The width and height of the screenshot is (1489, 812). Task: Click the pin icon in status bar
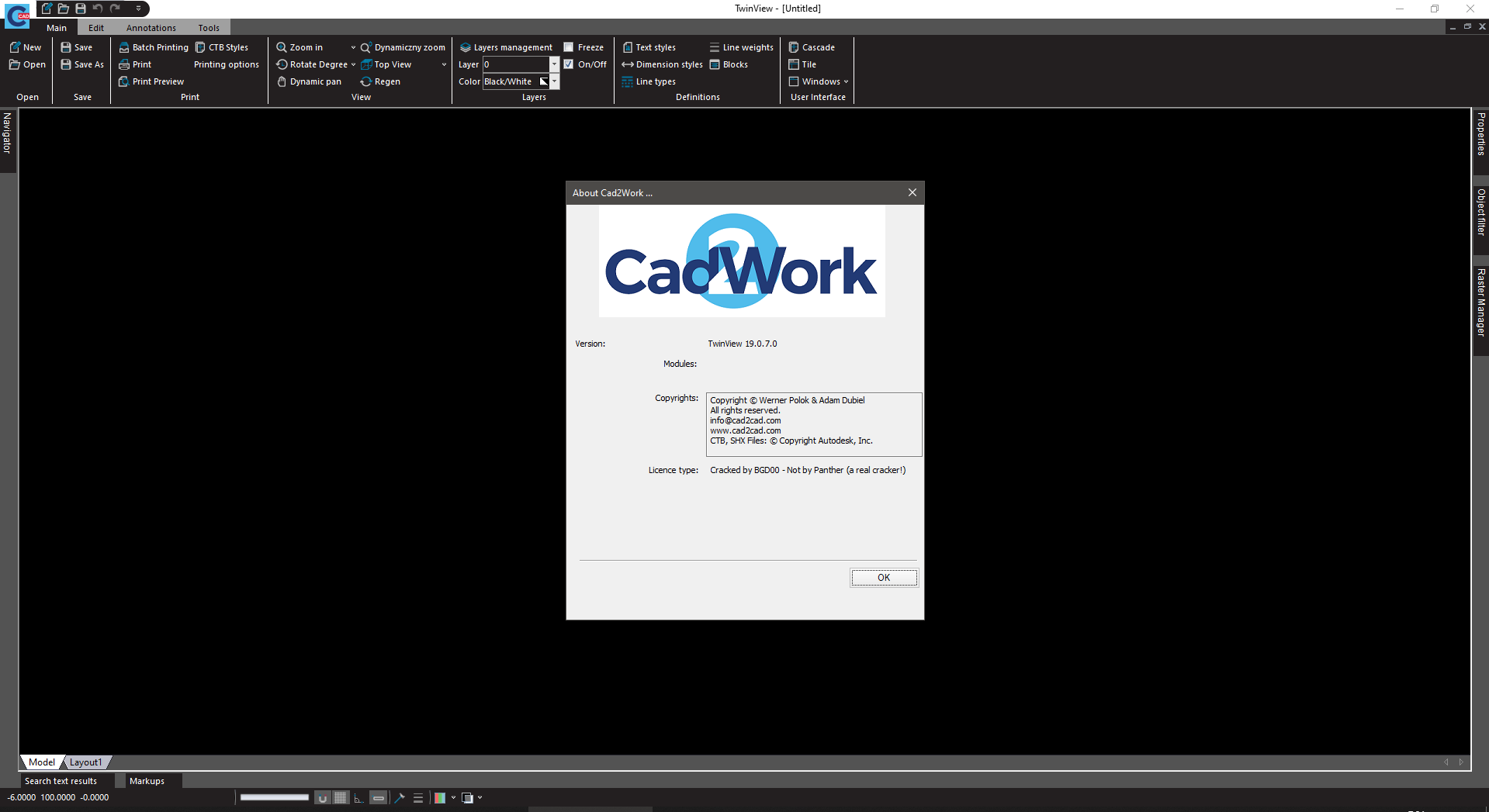(400, 797)
